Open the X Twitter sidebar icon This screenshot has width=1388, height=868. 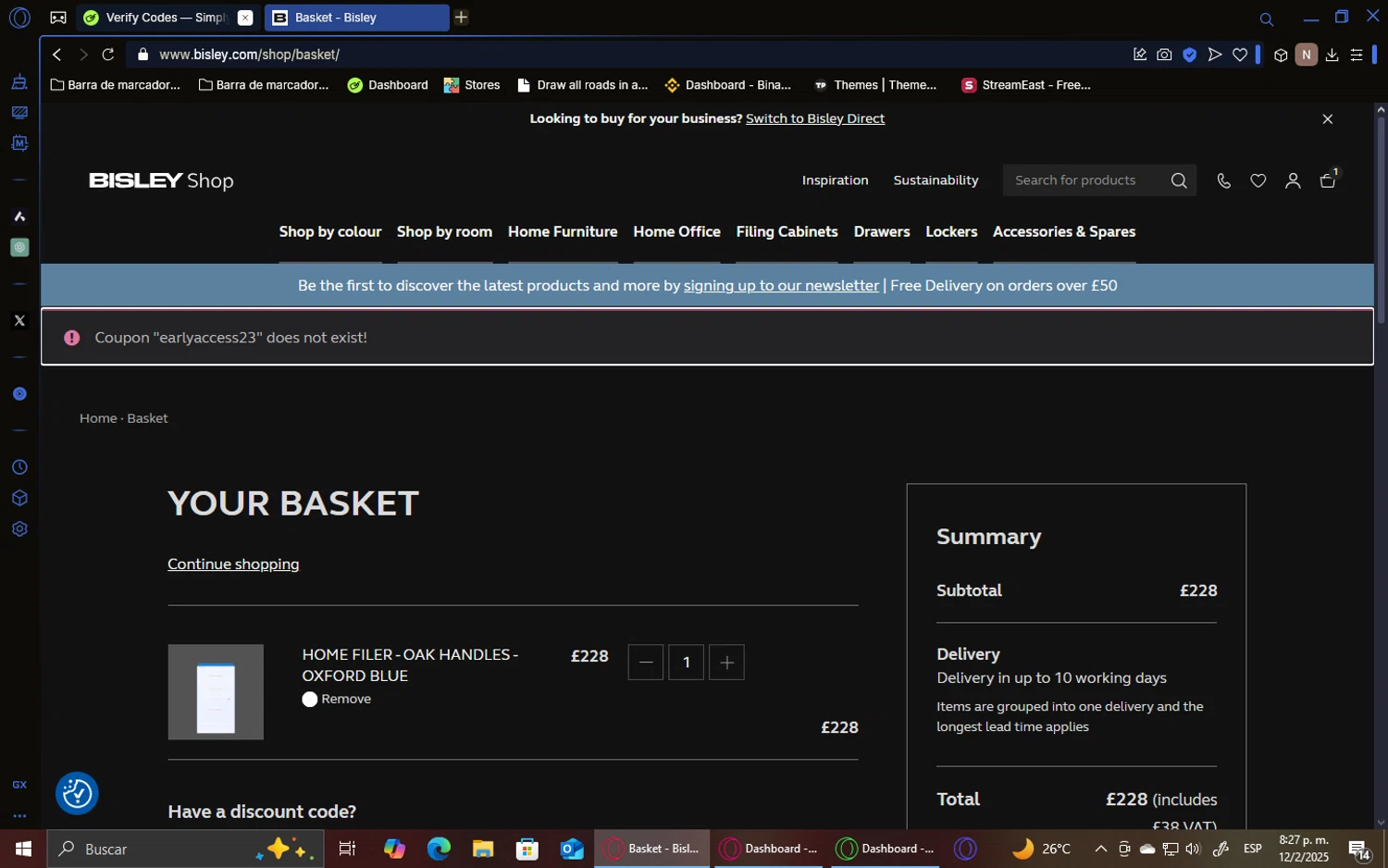tap(19, 321)
